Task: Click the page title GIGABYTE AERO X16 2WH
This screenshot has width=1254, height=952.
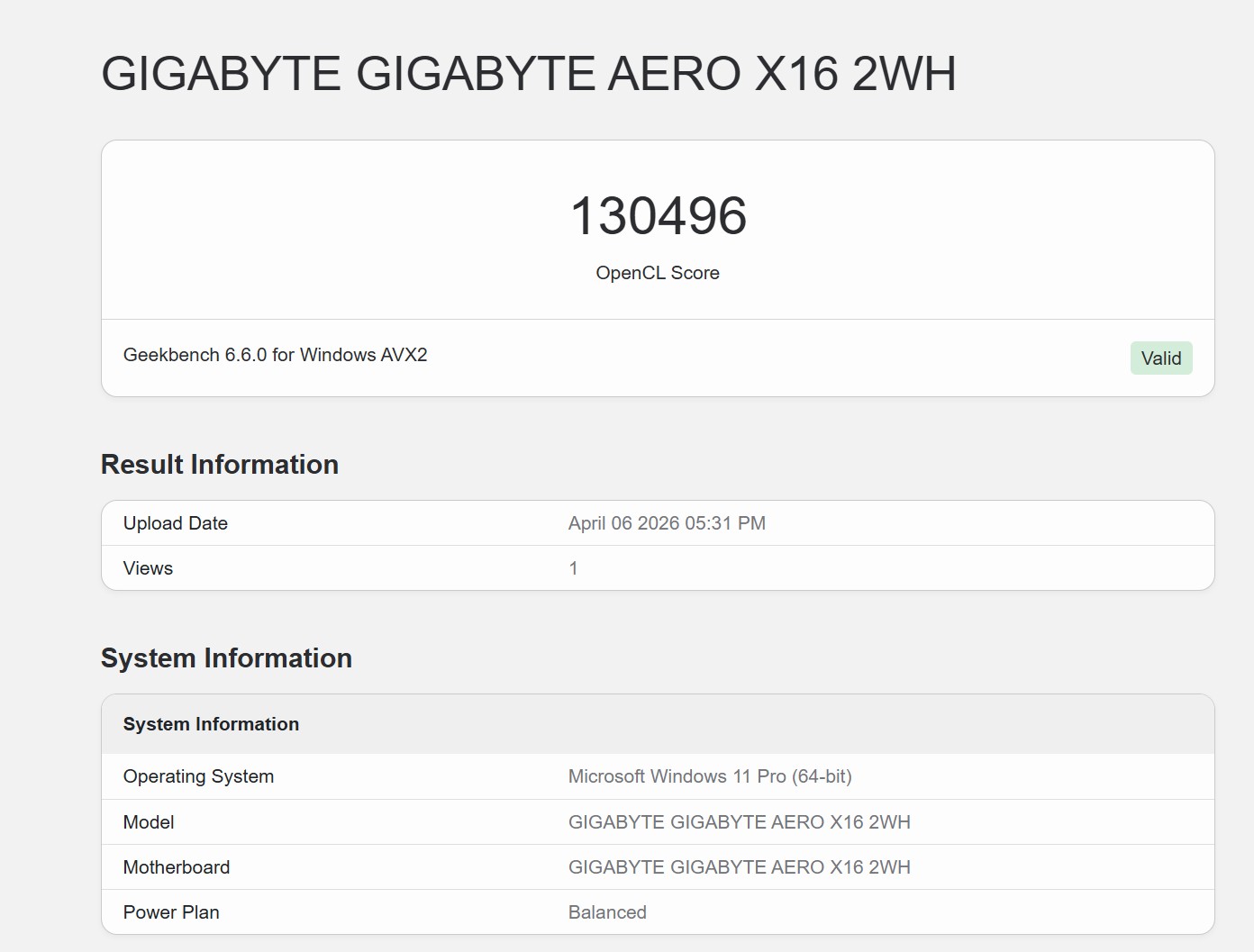Action: coord(528,74)
